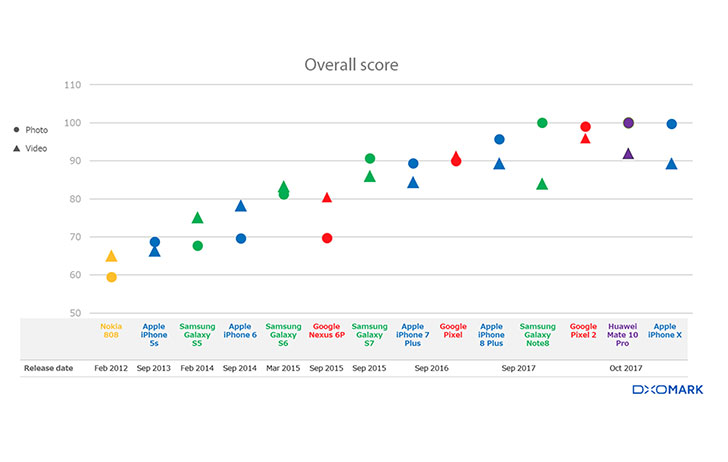
Task: Click the DXOMARK logo
Action: tap(668, 389)
